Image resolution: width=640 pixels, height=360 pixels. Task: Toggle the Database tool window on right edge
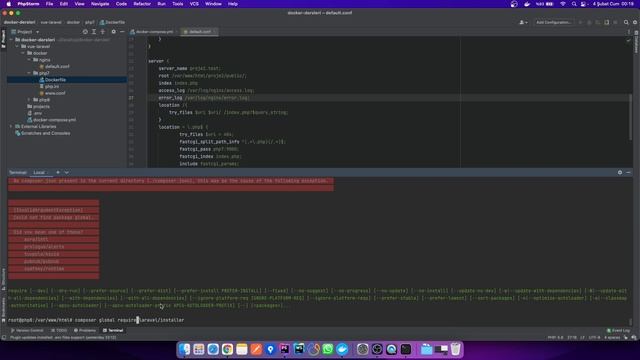tap(636, 42)
